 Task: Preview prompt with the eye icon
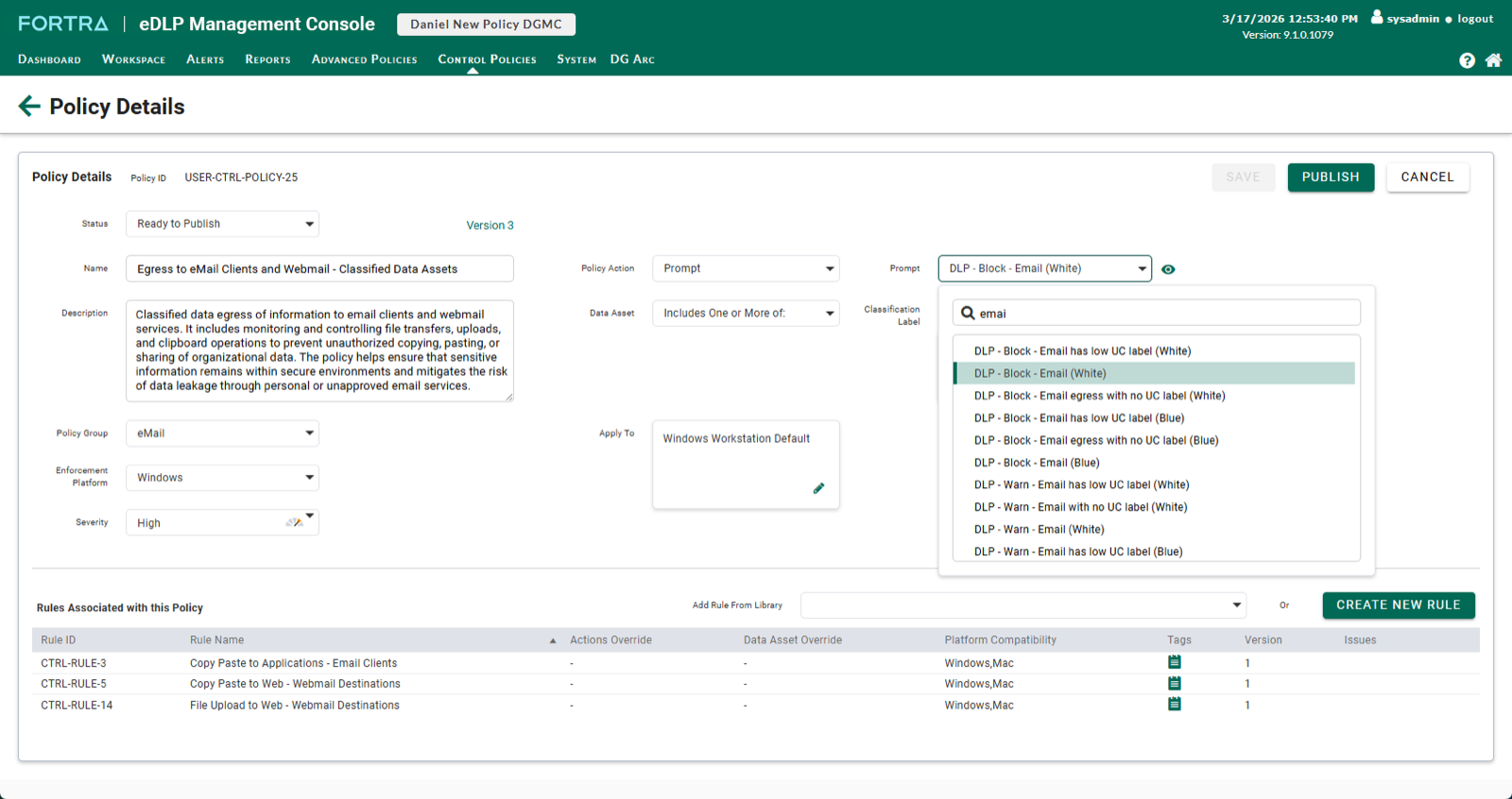coord(1168,269)
